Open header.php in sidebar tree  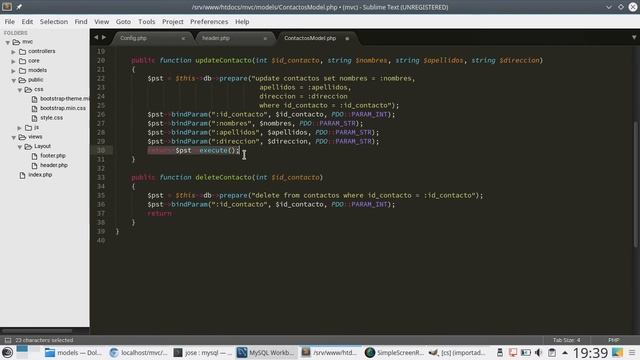[54, 165]
